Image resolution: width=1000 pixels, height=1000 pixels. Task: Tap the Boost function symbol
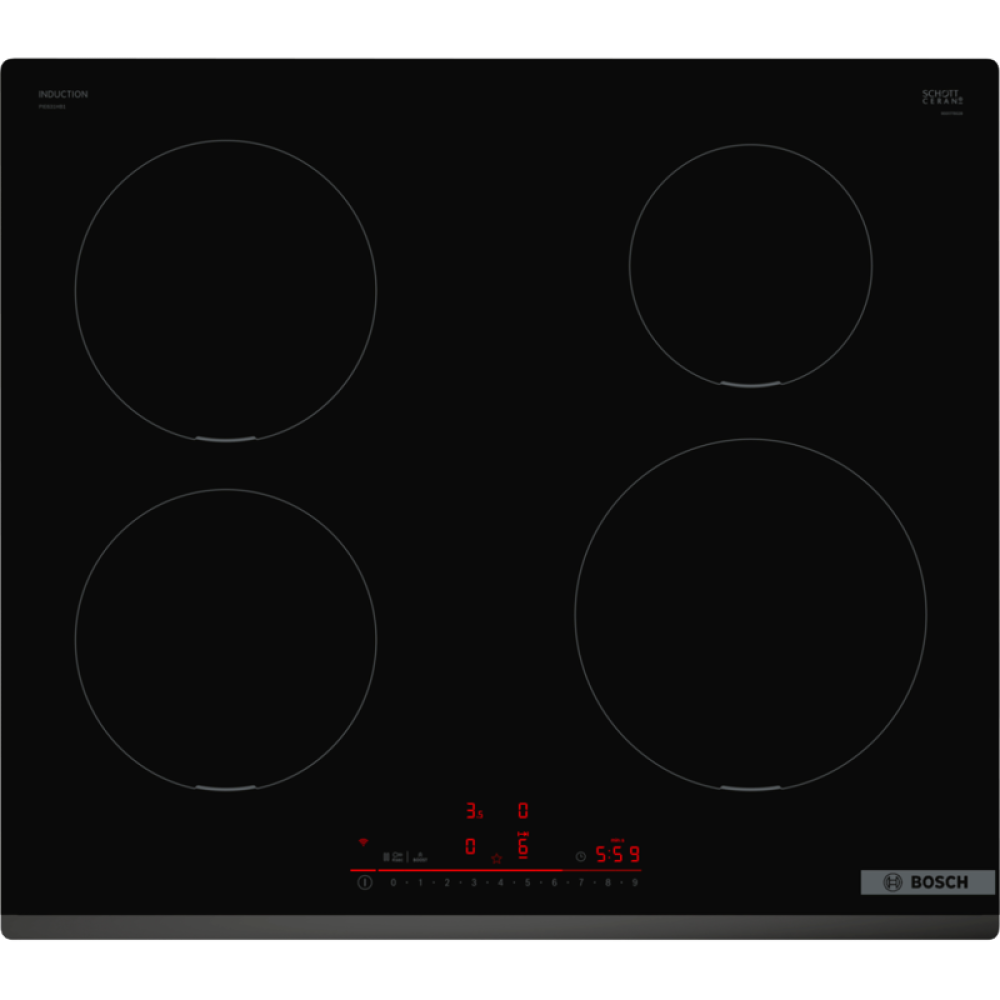[x=420, y=857]
